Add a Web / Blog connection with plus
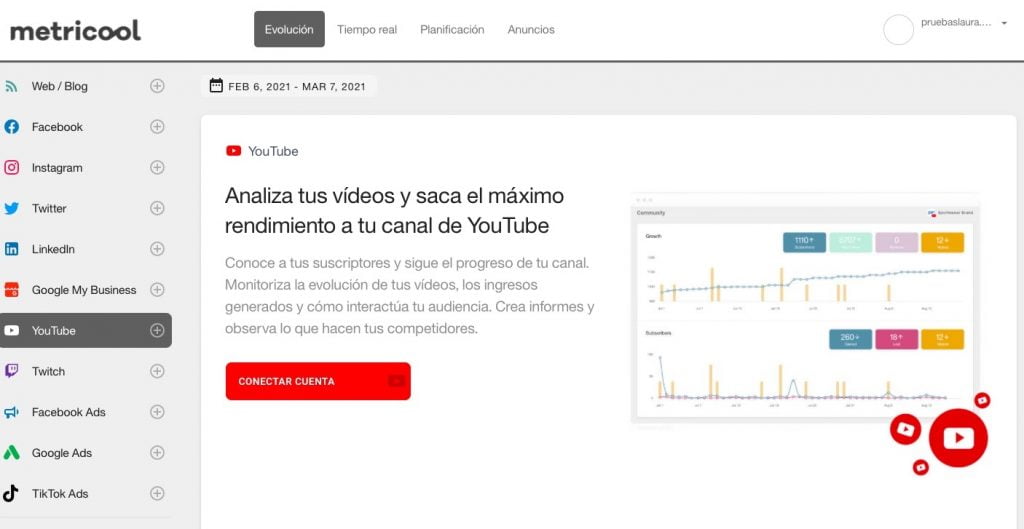The width and height of the screenshot is (1024, 529). click(157, 86)
